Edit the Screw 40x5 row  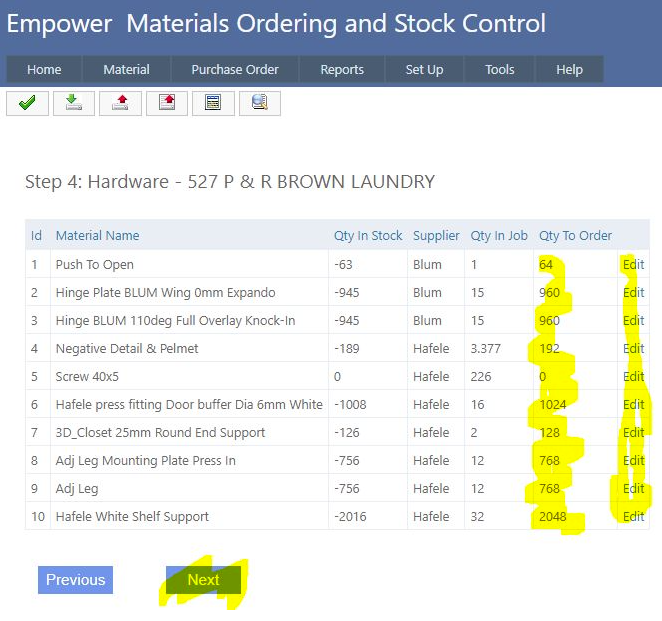pyautogui.click(x=633, y=377)
